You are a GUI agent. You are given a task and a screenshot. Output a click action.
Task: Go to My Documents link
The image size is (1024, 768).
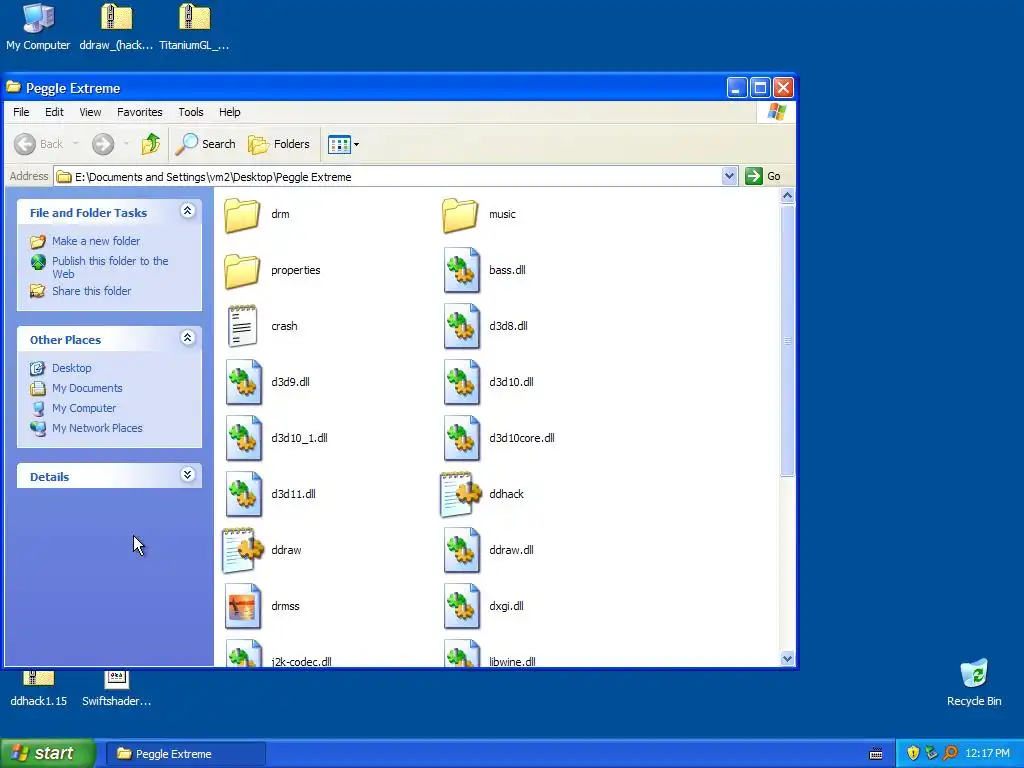pos(76,388)
